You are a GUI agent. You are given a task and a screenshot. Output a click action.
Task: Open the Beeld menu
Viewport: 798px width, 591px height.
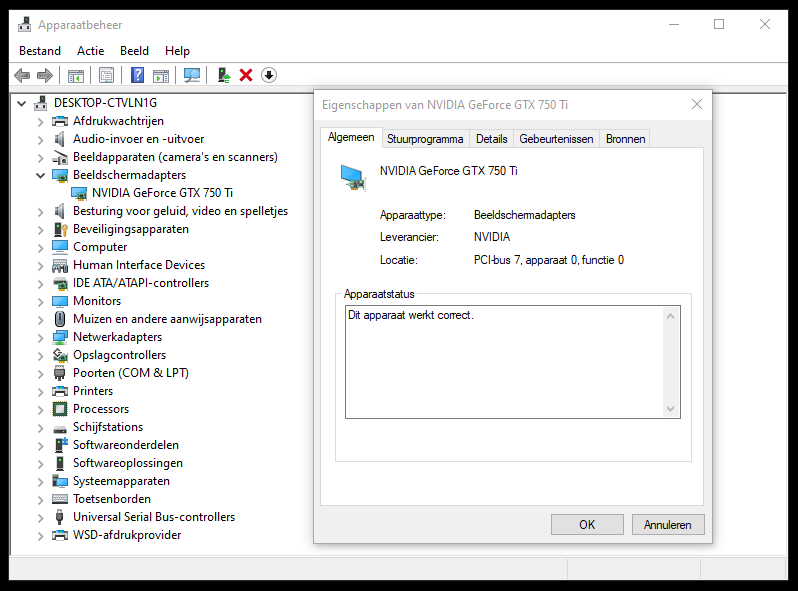tap(134, 51)
